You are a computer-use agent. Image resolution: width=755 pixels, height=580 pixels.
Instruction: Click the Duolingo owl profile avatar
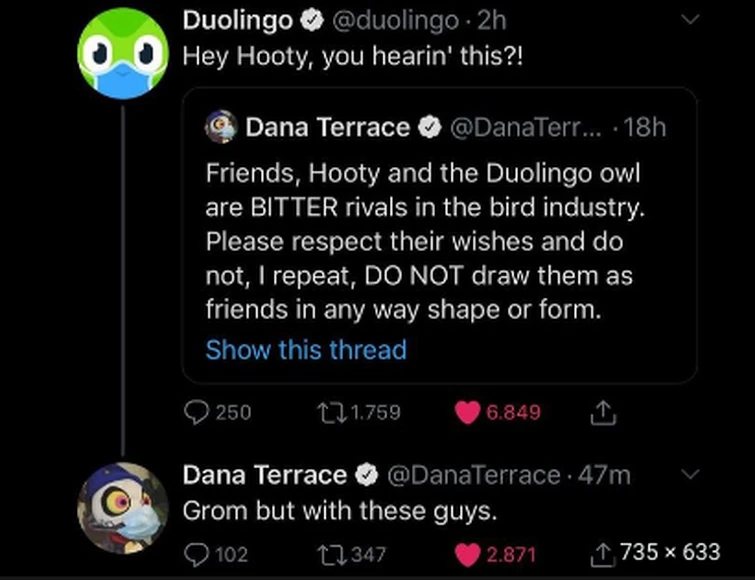(123, 54)
